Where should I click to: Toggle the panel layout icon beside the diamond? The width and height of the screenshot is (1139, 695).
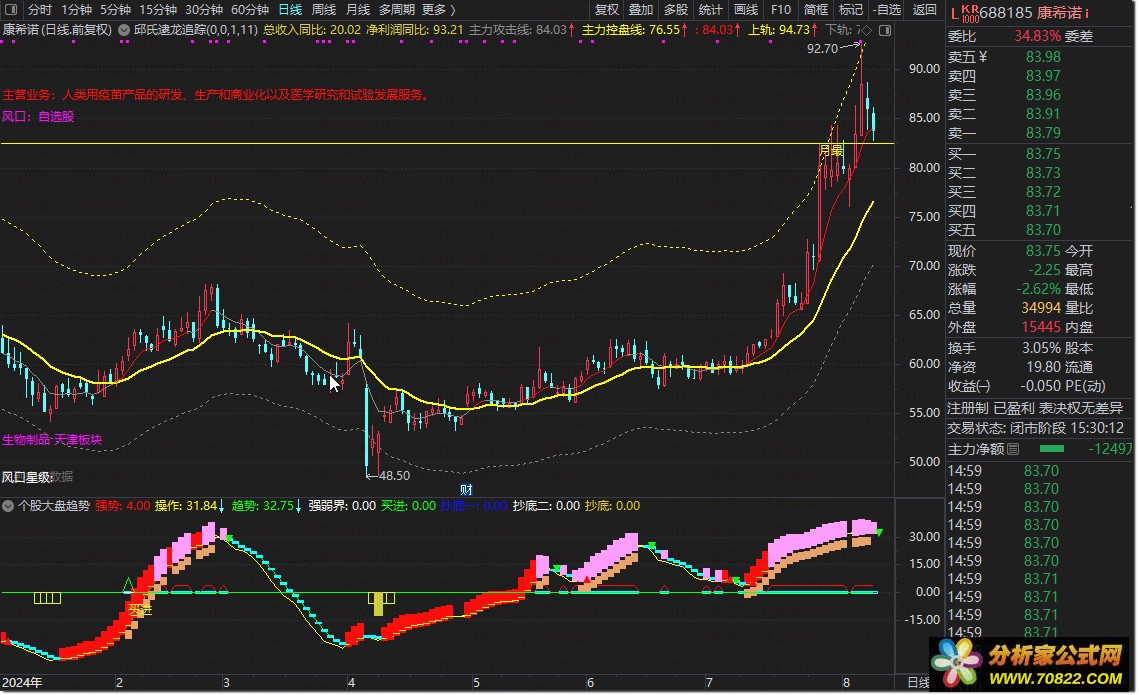(885, 30)
